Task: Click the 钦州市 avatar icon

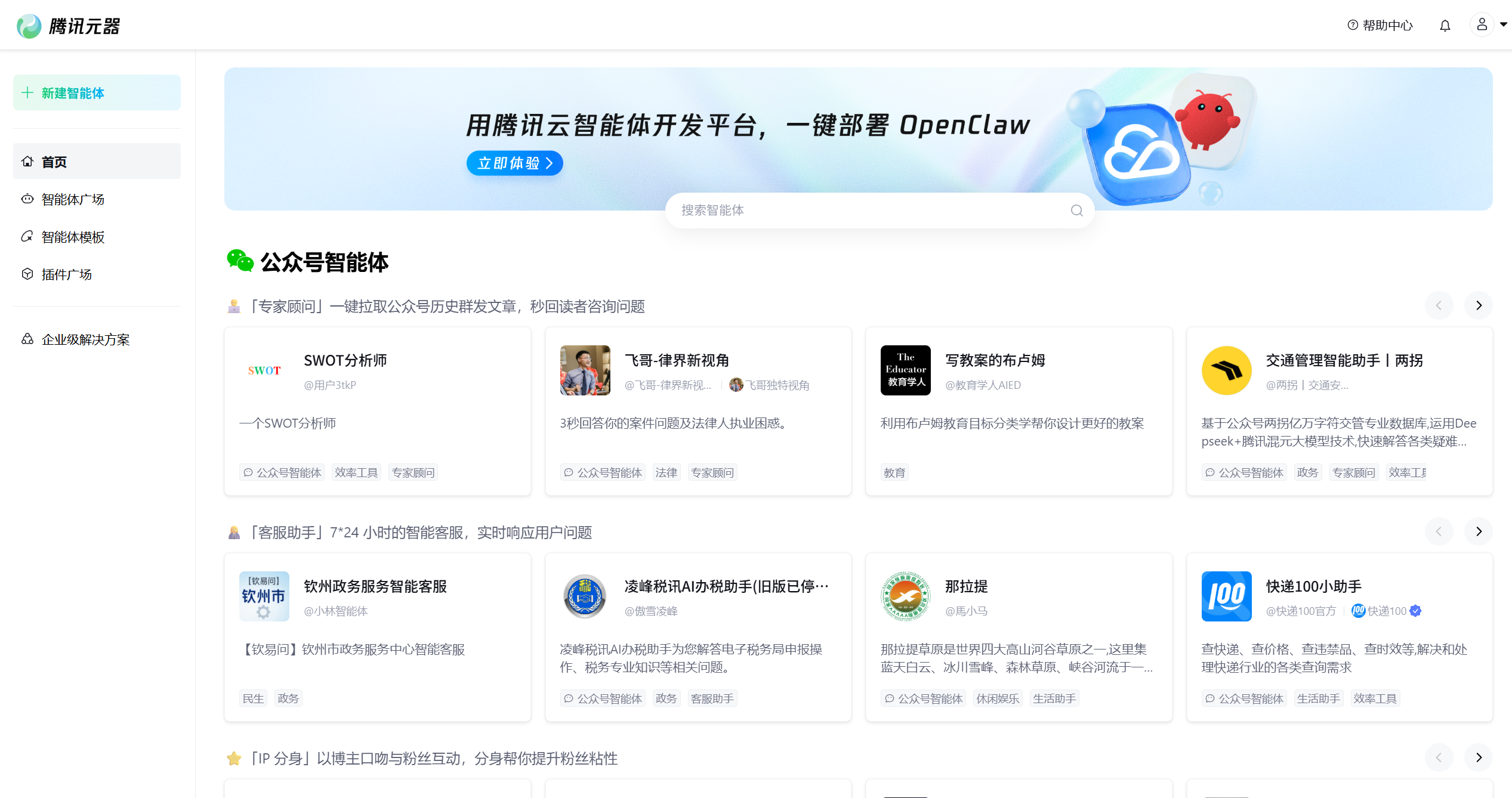Action: point(264,596)
